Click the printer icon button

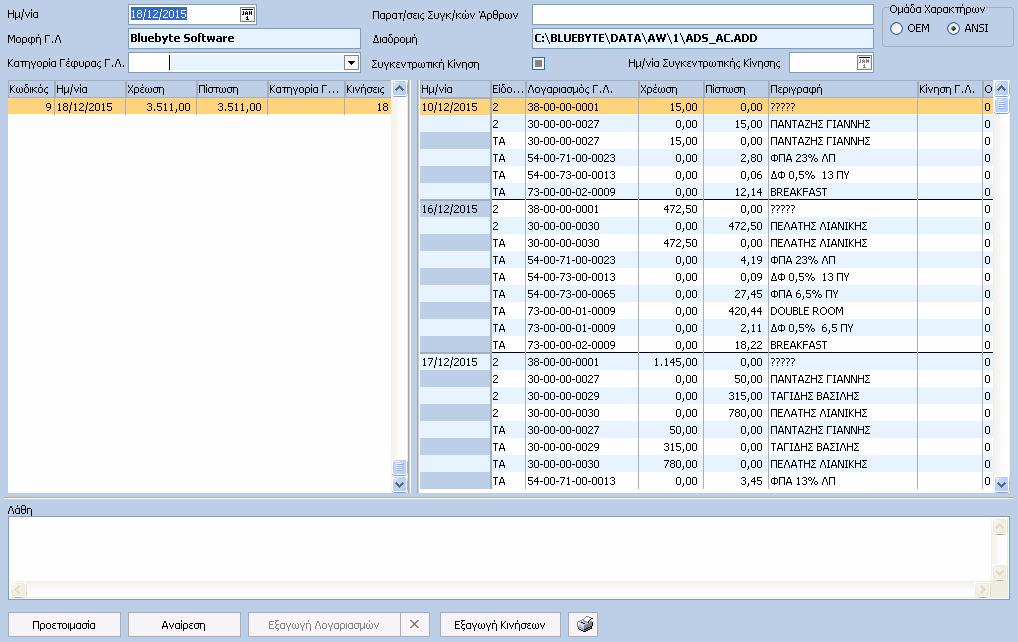584,624
